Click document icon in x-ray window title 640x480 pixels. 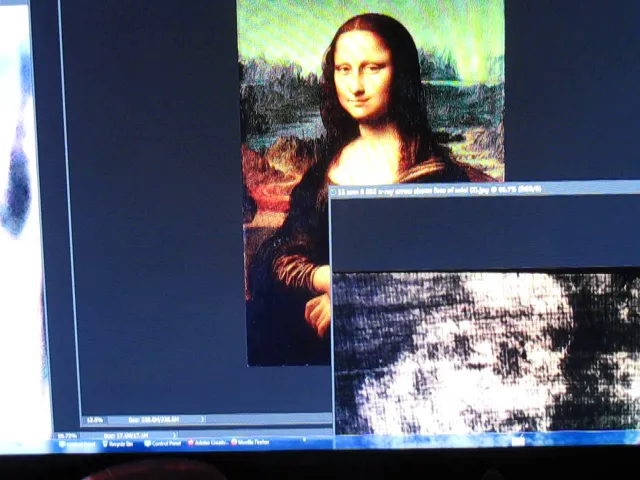[x=333, y=192]
